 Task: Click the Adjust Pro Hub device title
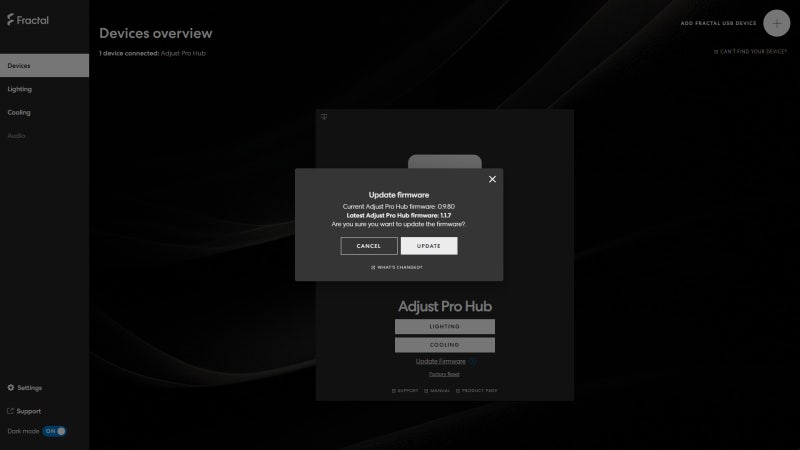(445, 306)
